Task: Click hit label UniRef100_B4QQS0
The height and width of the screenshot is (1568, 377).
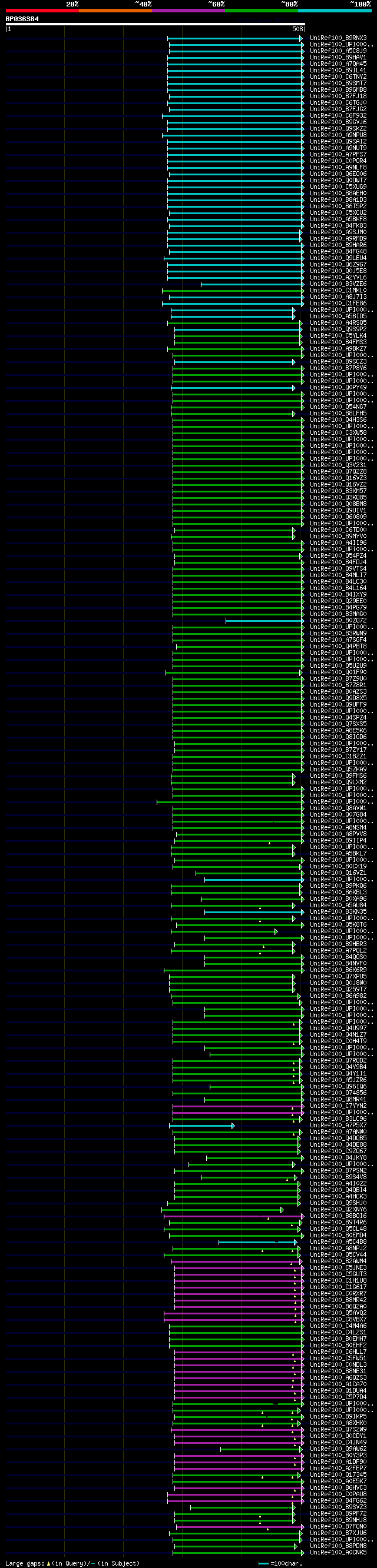Action: [x=338, y=957]
